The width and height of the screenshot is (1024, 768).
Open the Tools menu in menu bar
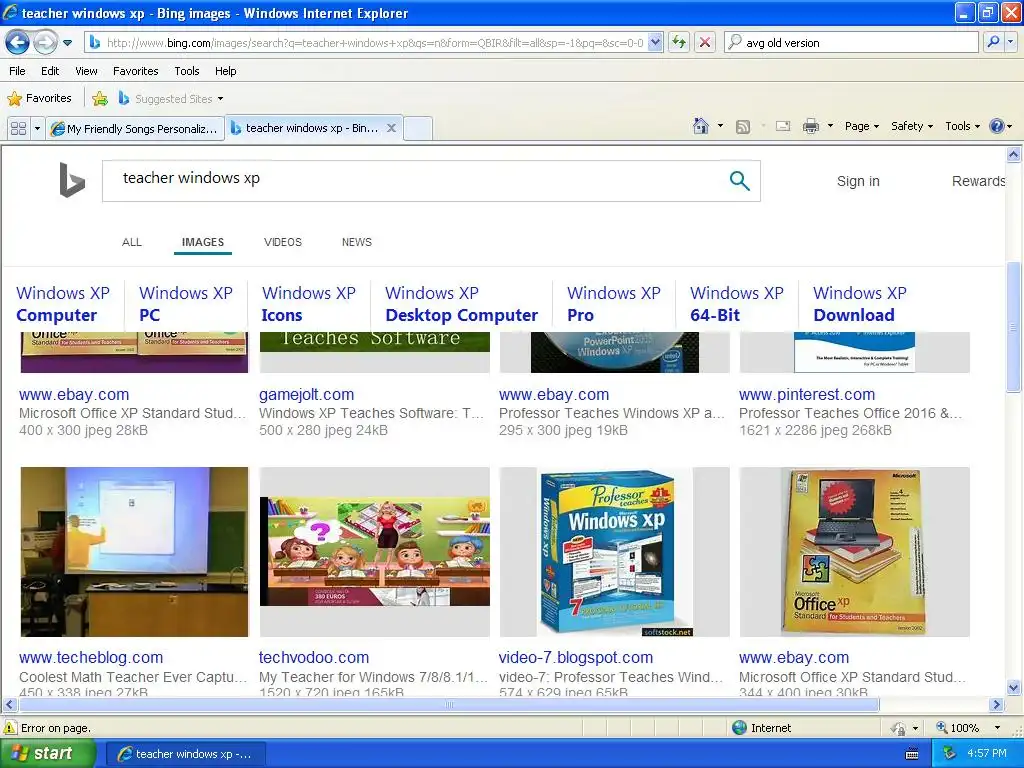pyautogui.click(x=187, y=71)
